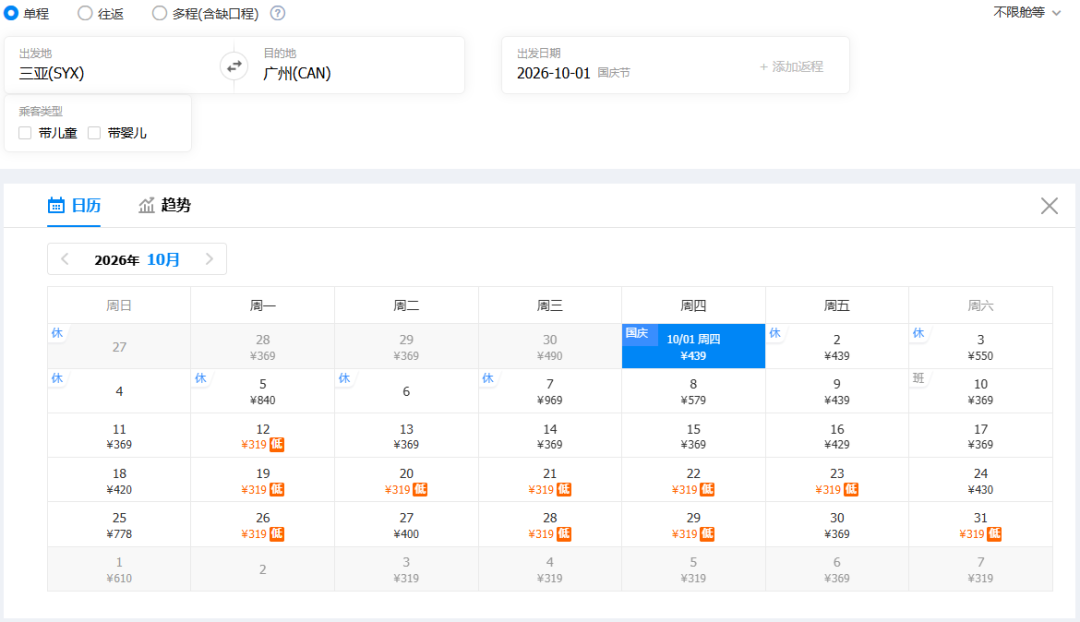Select October 27 priced ¥400
This screenshot has width=1080, height=622.
click(406, 524)
